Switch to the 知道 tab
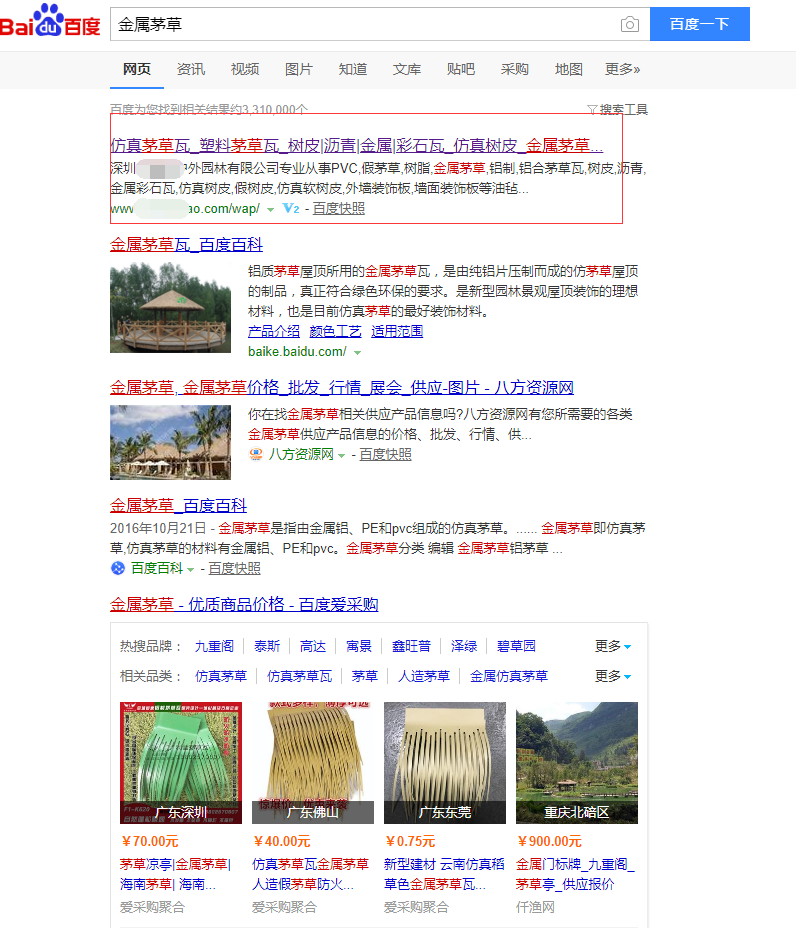796x928 pixels. (353, 69)
